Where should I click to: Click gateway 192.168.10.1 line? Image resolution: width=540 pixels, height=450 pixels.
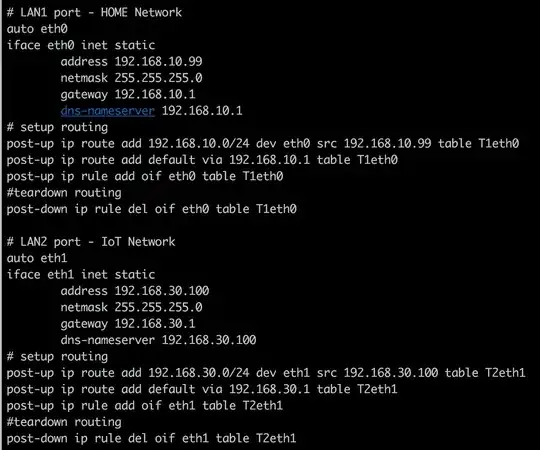click(128, 94)
